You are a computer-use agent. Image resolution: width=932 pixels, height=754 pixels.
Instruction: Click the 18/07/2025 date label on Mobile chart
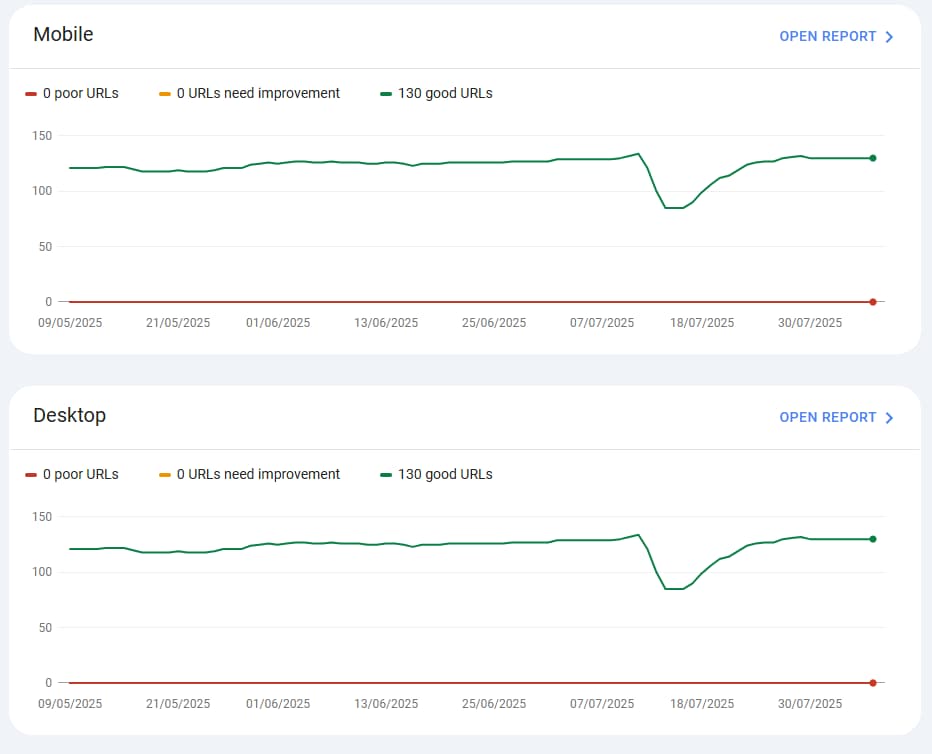[702, 323]
